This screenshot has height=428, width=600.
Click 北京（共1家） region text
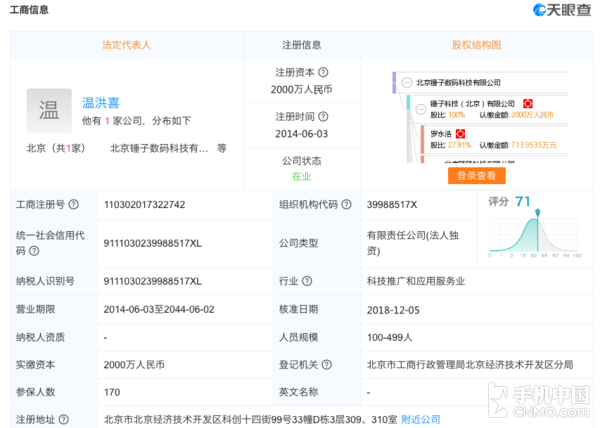(56, 148)
